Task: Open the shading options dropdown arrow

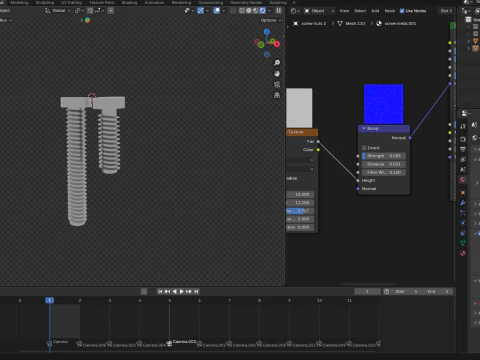Action: point(269,11)
